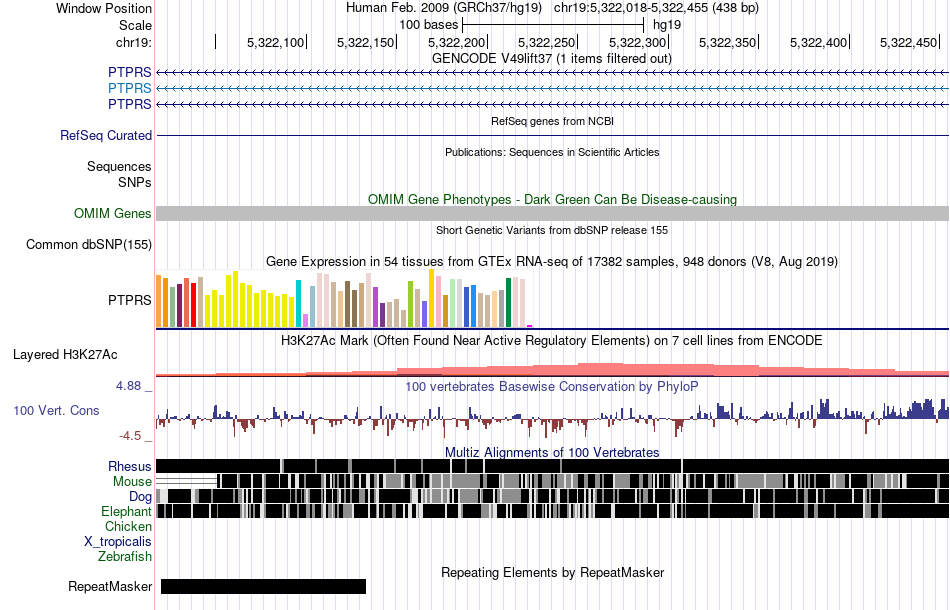Click the -4.5 conservation minimum value
The height and width of the screenshot is (610, 950).
[x=130, y=436]
